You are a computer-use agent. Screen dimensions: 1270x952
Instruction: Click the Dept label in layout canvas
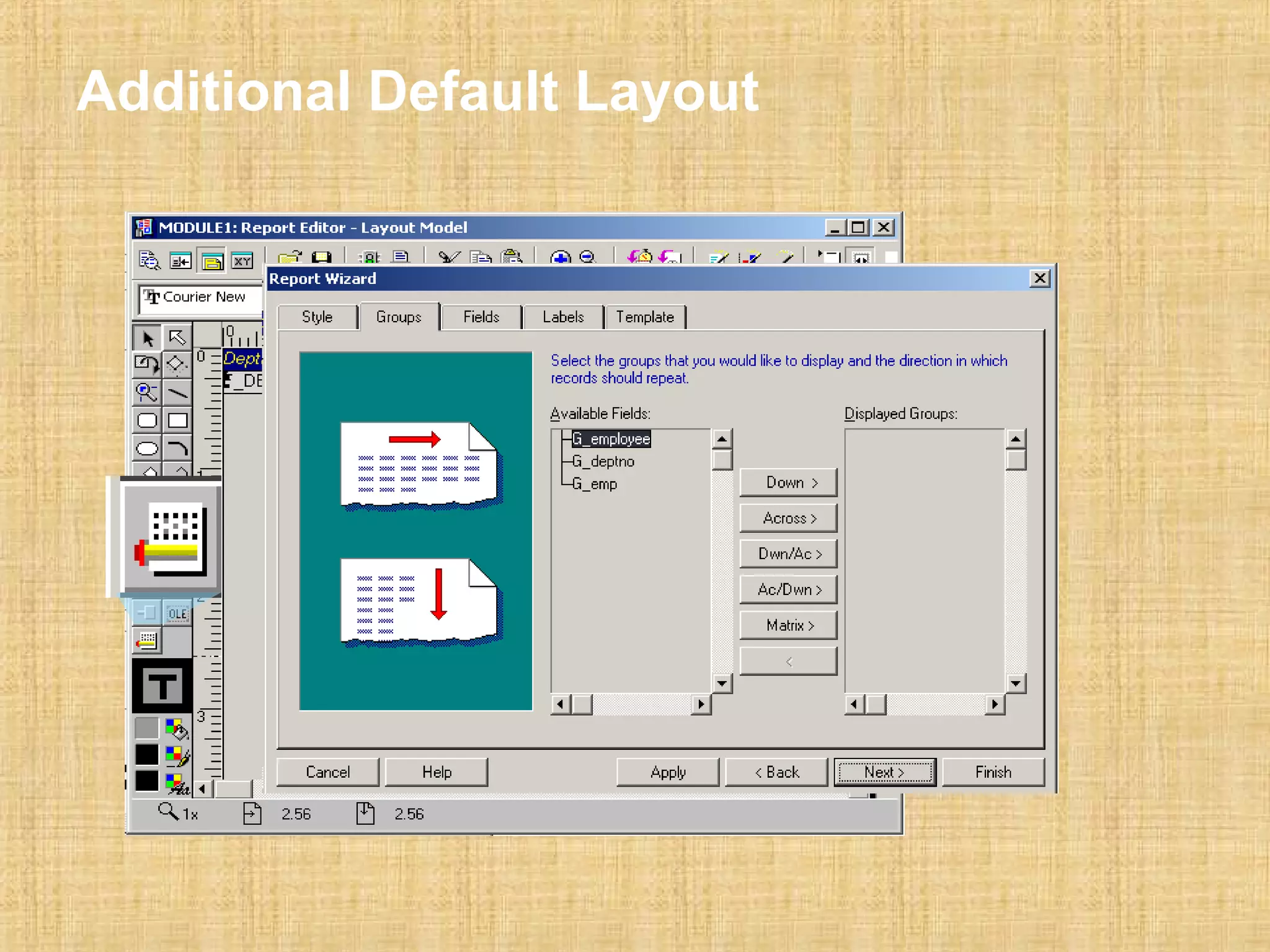point(242,358)
